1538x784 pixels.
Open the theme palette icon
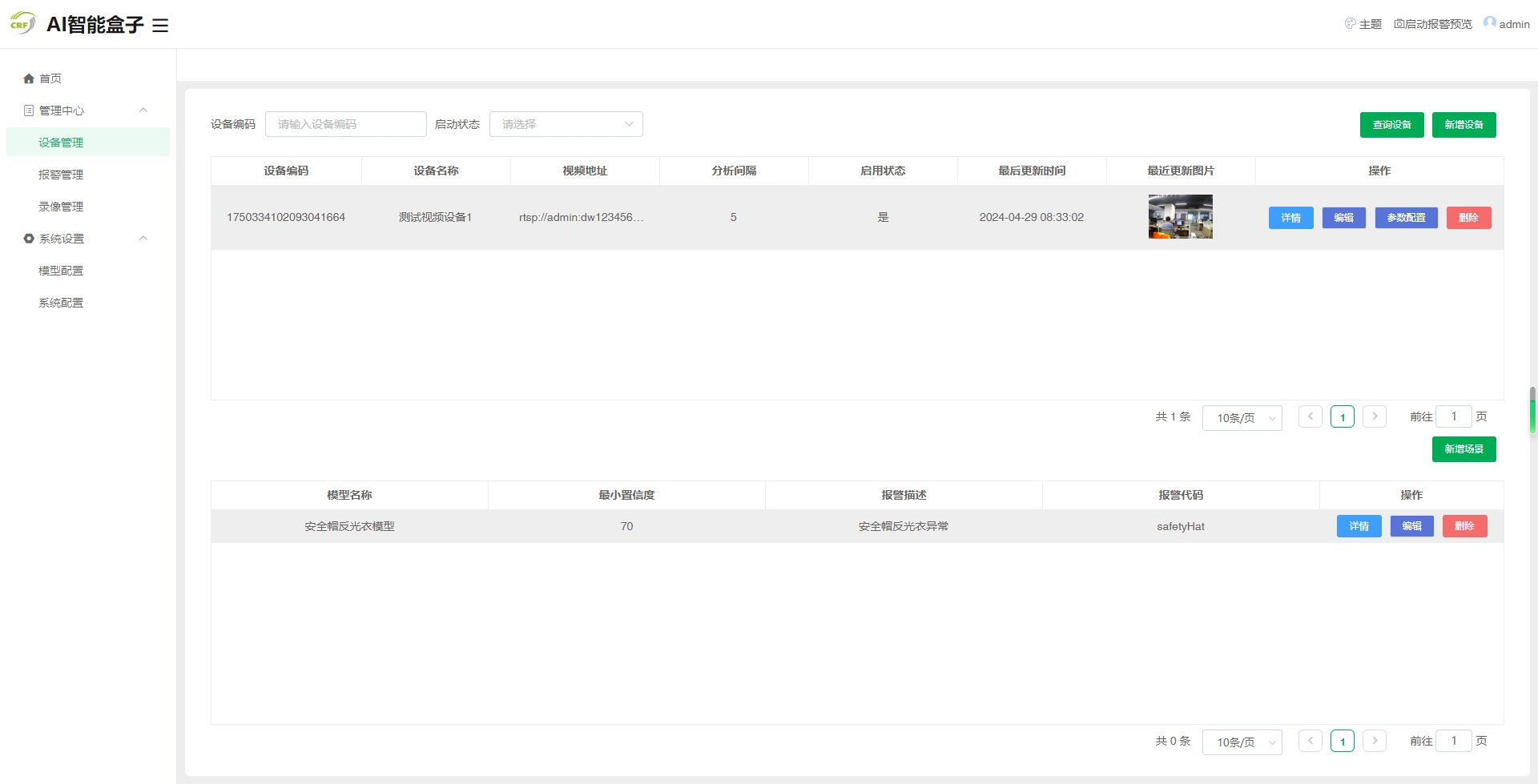click(x=1350, y=24)
